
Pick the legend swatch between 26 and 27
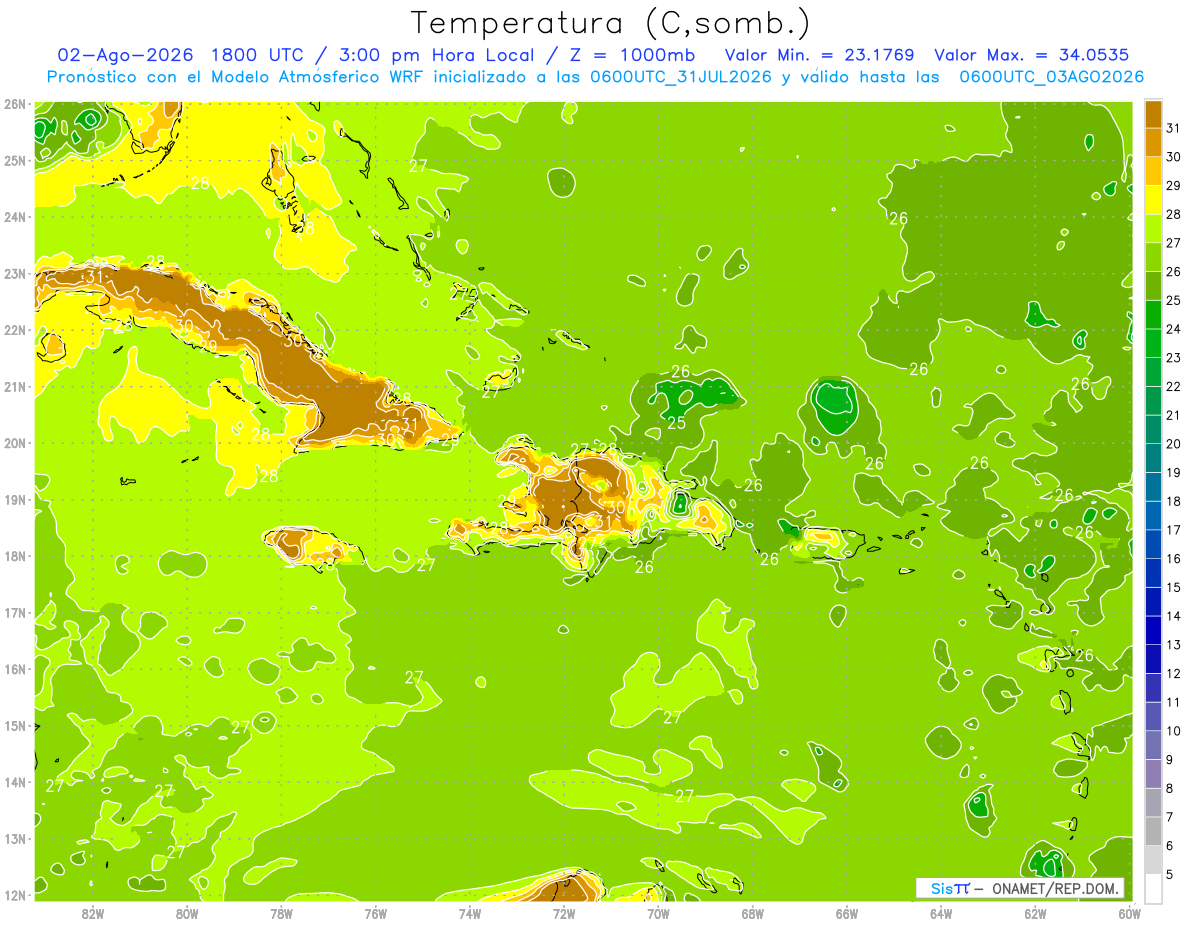click(1153, 257)
